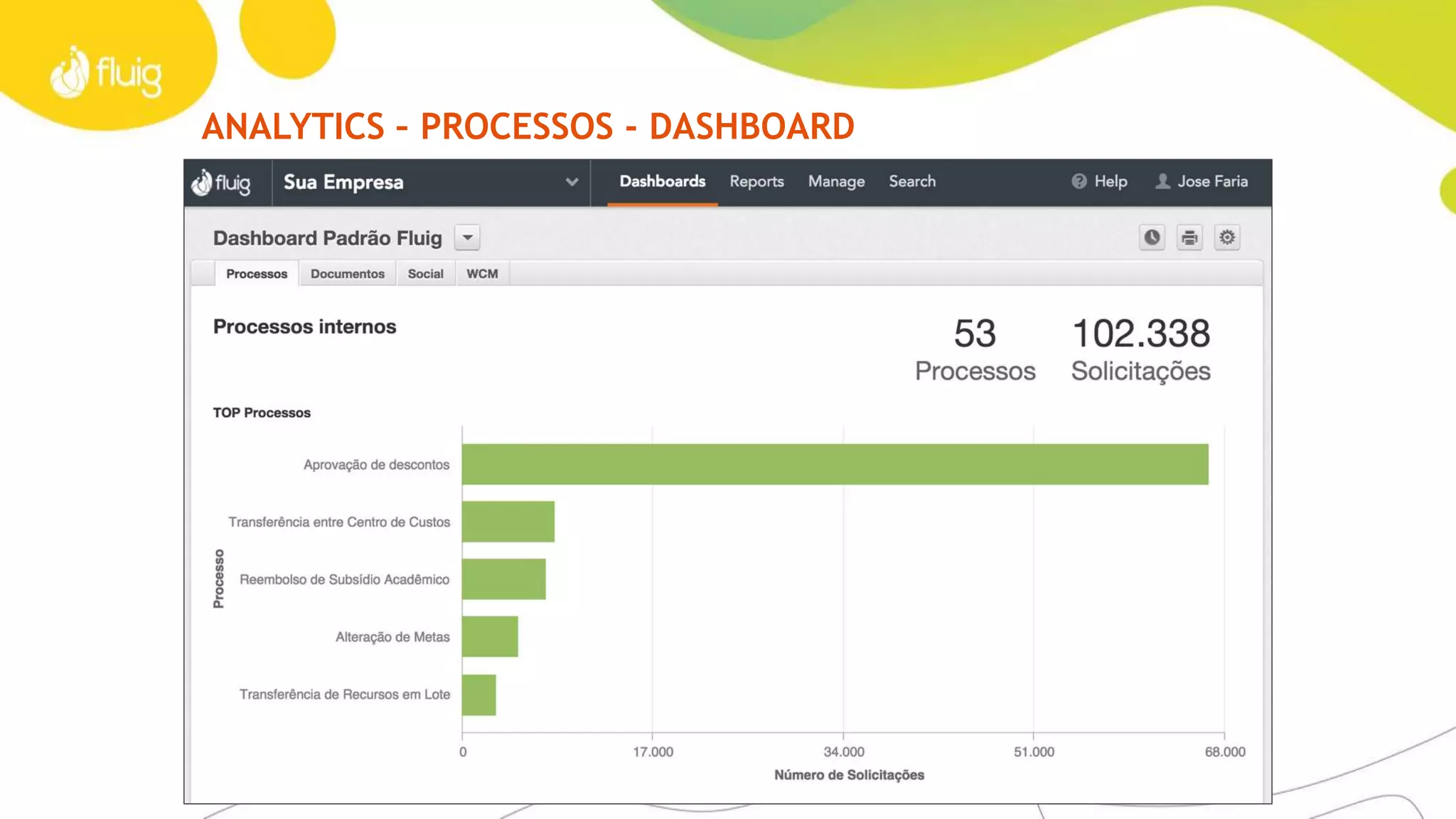Open the Dashboard Padrão Fluig dropdown arrow
The height and width of the screenshot is (819, 1456).
tap(467, 237)
